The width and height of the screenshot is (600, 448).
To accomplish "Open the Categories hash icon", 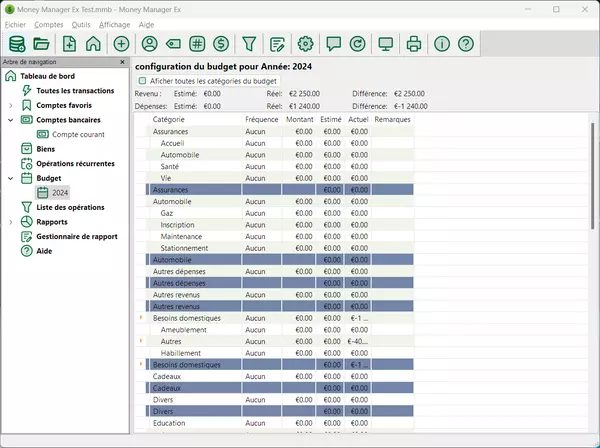I will [197, 43].
